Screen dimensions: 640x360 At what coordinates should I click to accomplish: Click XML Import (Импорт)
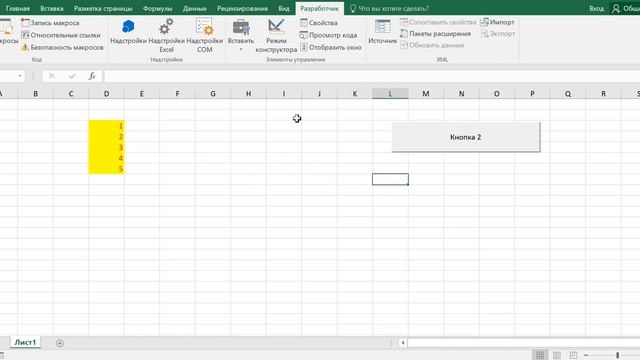pyautogui.click(x=498, y=22)
